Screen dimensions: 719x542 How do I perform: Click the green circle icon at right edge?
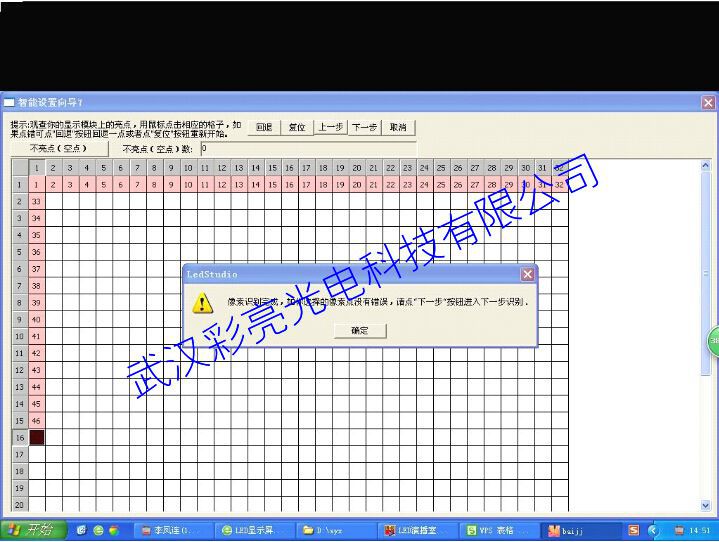tap(714, 340)
